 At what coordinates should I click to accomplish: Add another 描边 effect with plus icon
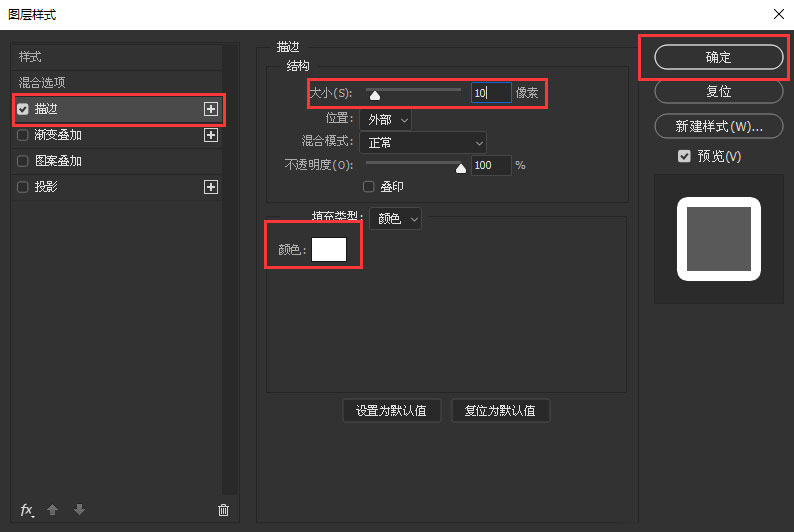pos(211,109)
